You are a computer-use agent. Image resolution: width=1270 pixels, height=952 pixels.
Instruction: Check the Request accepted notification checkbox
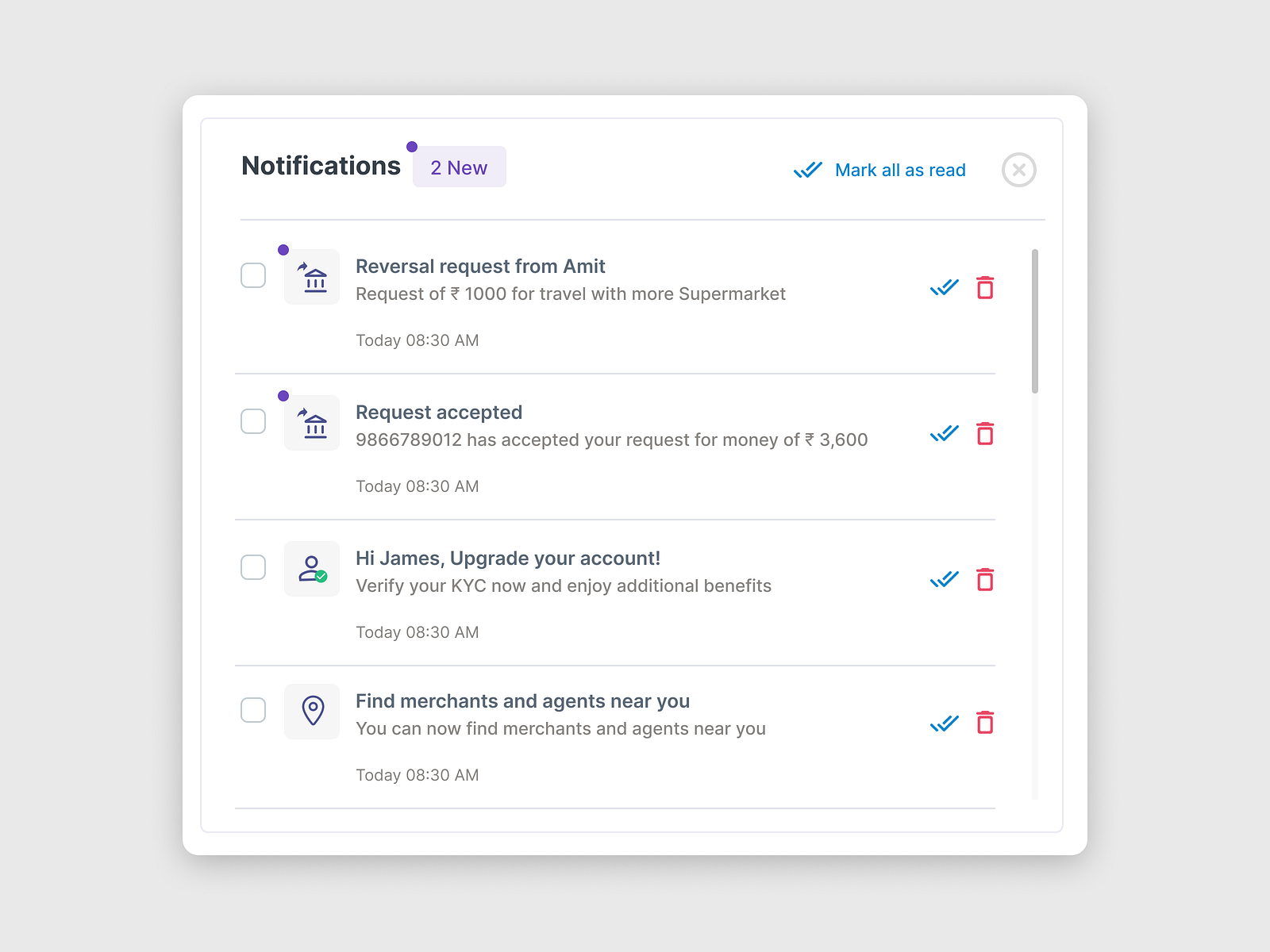point(253,421)
